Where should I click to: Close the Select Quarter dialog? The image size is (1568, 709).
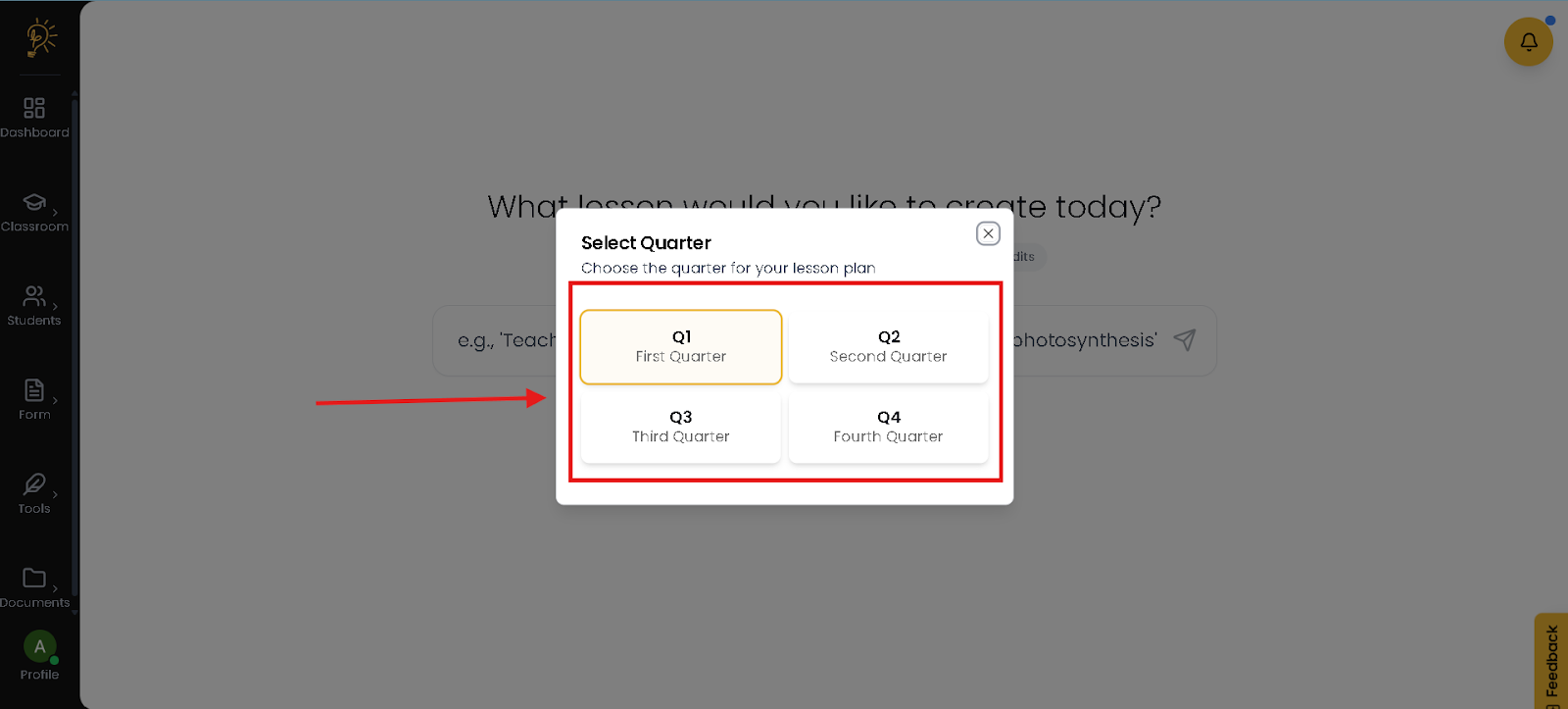[988, 233]
